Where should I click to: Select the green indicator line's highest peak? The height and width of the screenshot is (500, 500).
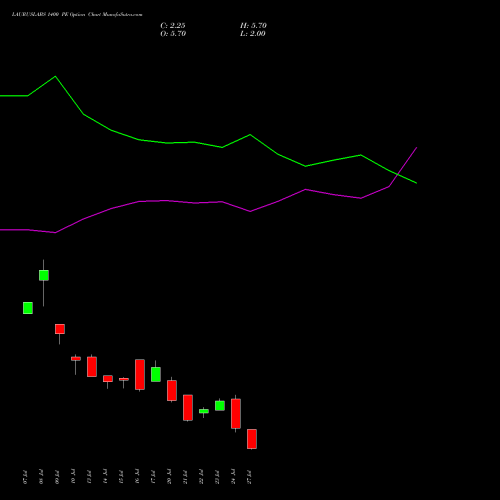click(55, 77)
